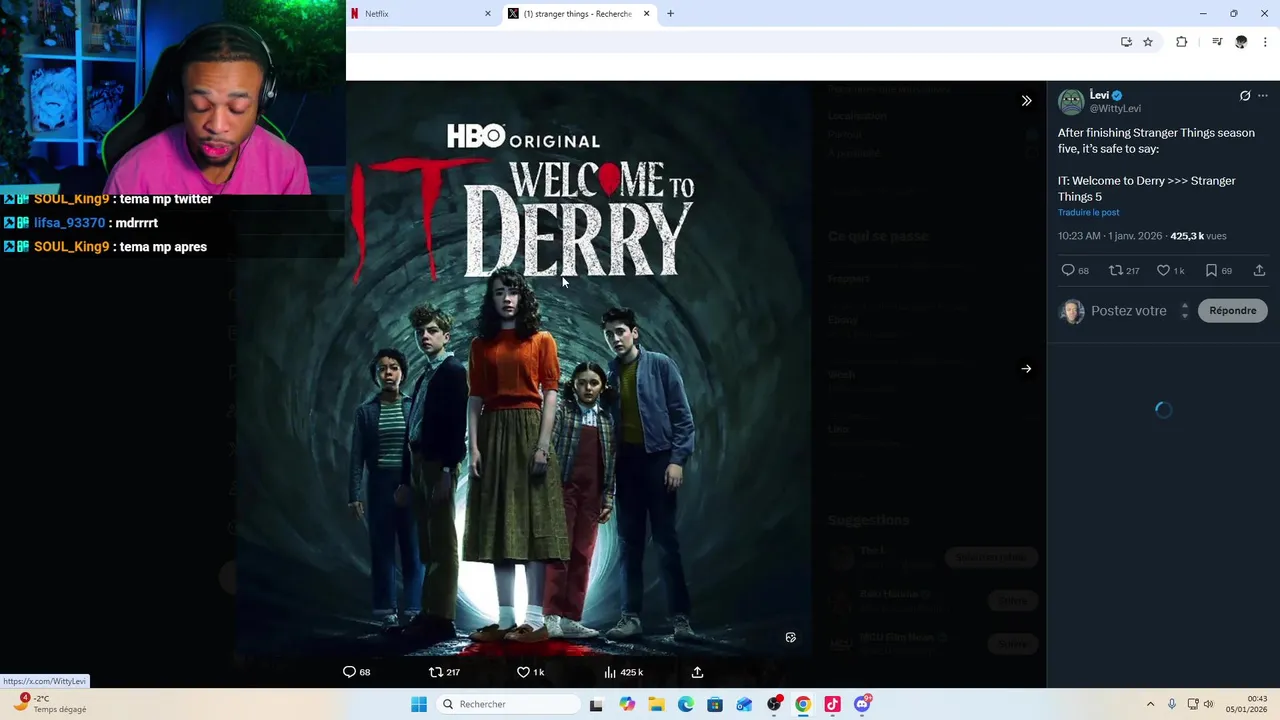The image size is (1280, 720).
Task: Click chat message 'tema mp apres'
Action: (x=163, y=247)
